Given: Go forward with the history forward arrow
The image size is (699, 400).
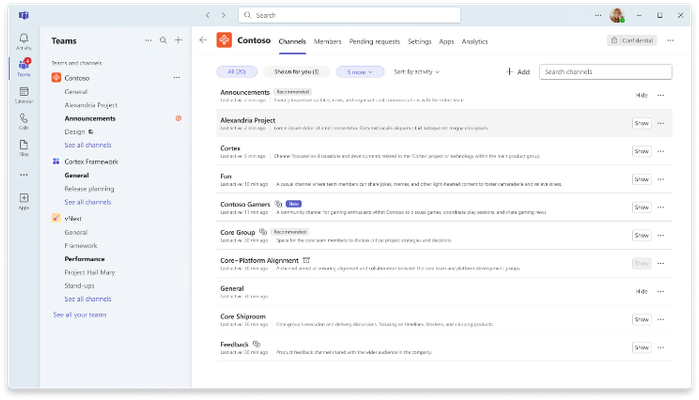Looking at the screenshot, I should 223,15.
